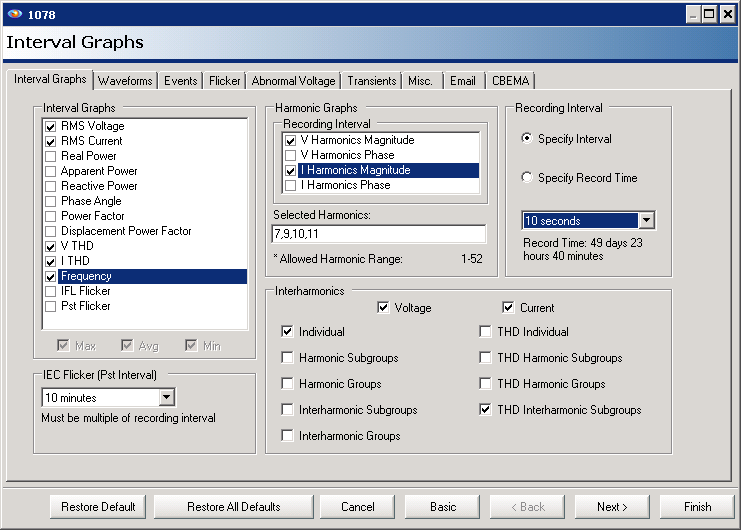
Task: Close the 1078 window
Action: pyautogui.click(x=727, y=15)
